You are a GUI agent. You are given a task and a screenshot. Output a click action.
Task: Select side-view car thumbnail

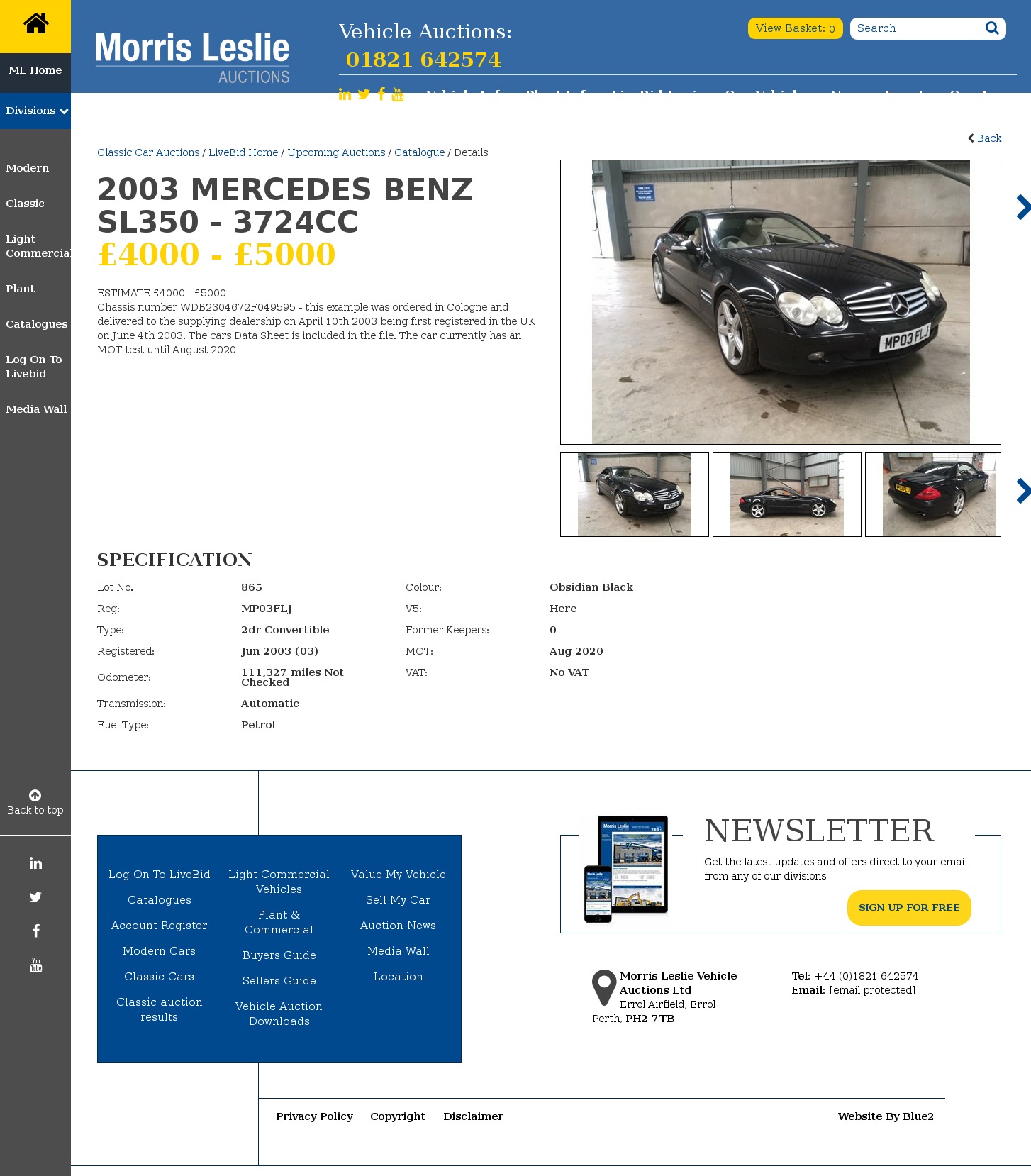787,494
